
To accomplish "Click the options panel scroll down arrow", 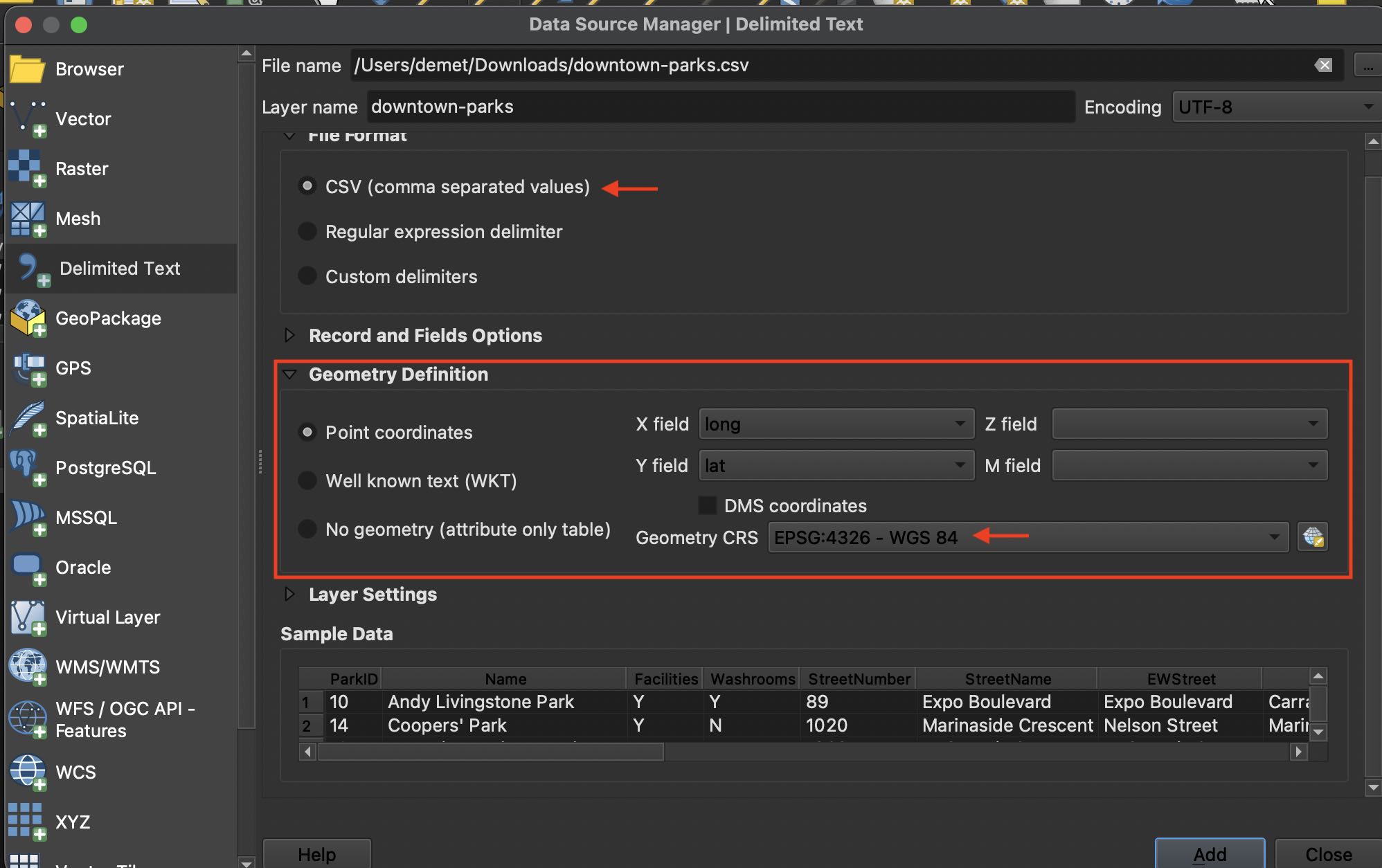I will pyautogui.click(x=1373, y=787).
